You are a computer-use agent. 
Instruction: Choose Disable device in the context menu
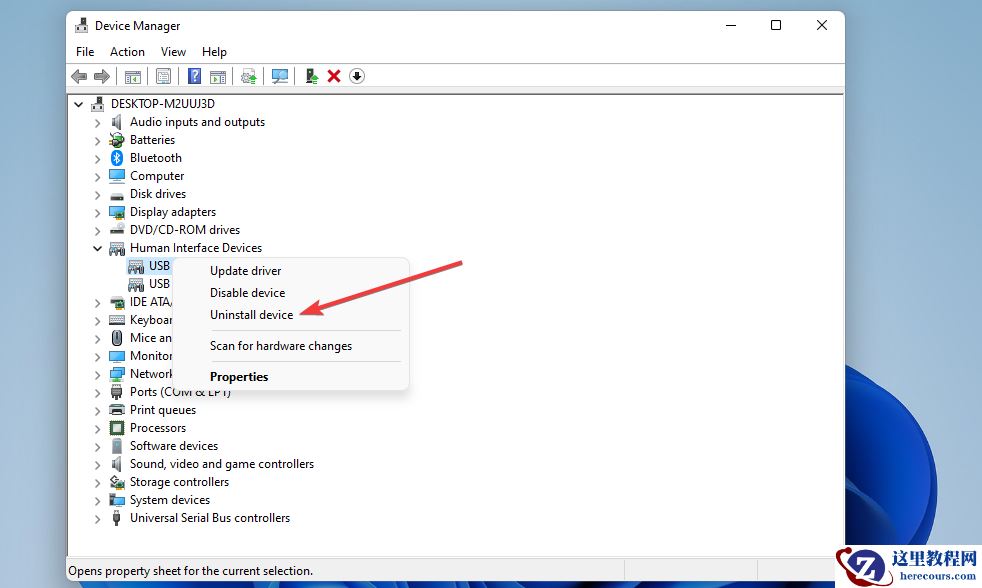(247, 292)
